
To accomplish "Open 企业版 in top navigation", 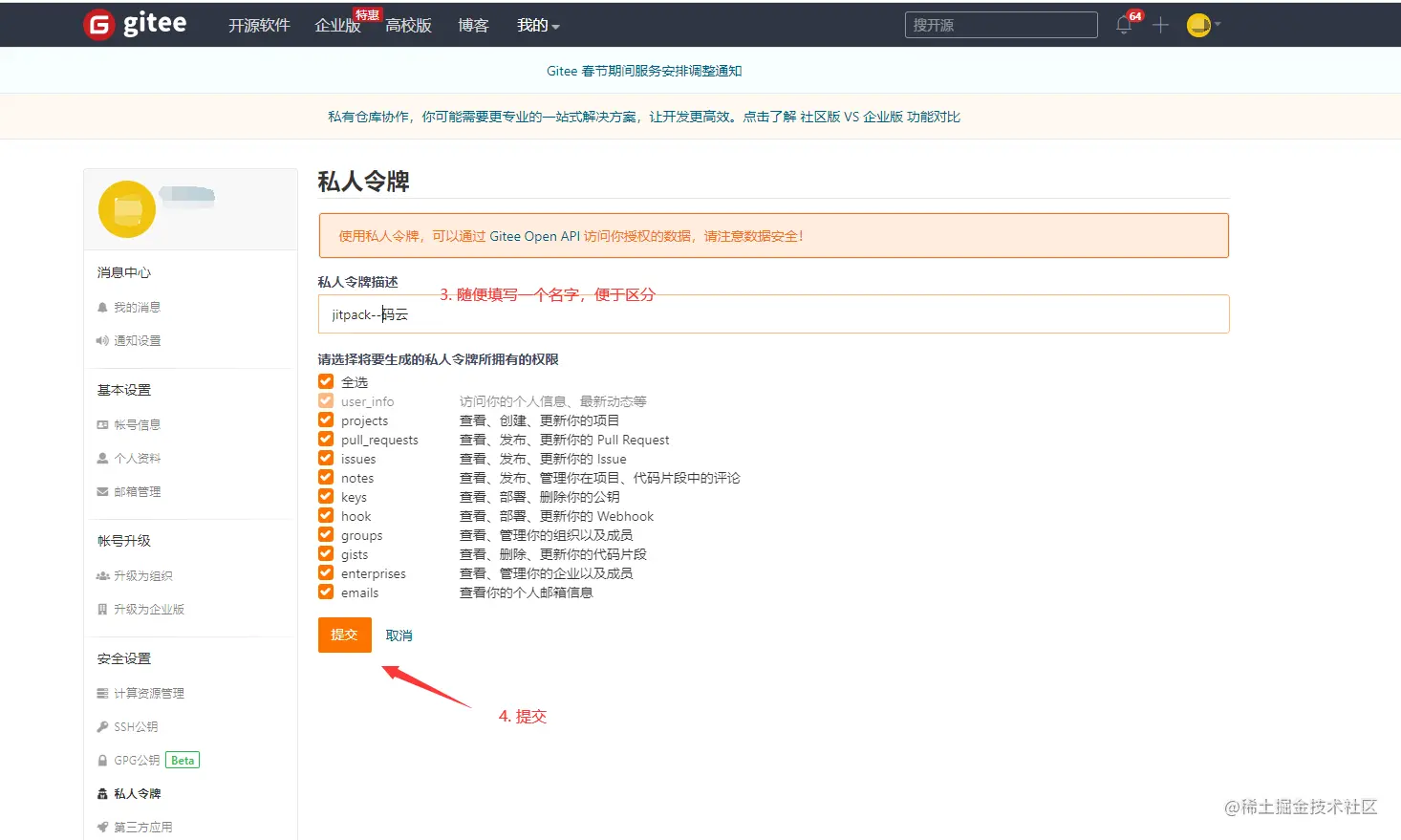I will point(337,26).
